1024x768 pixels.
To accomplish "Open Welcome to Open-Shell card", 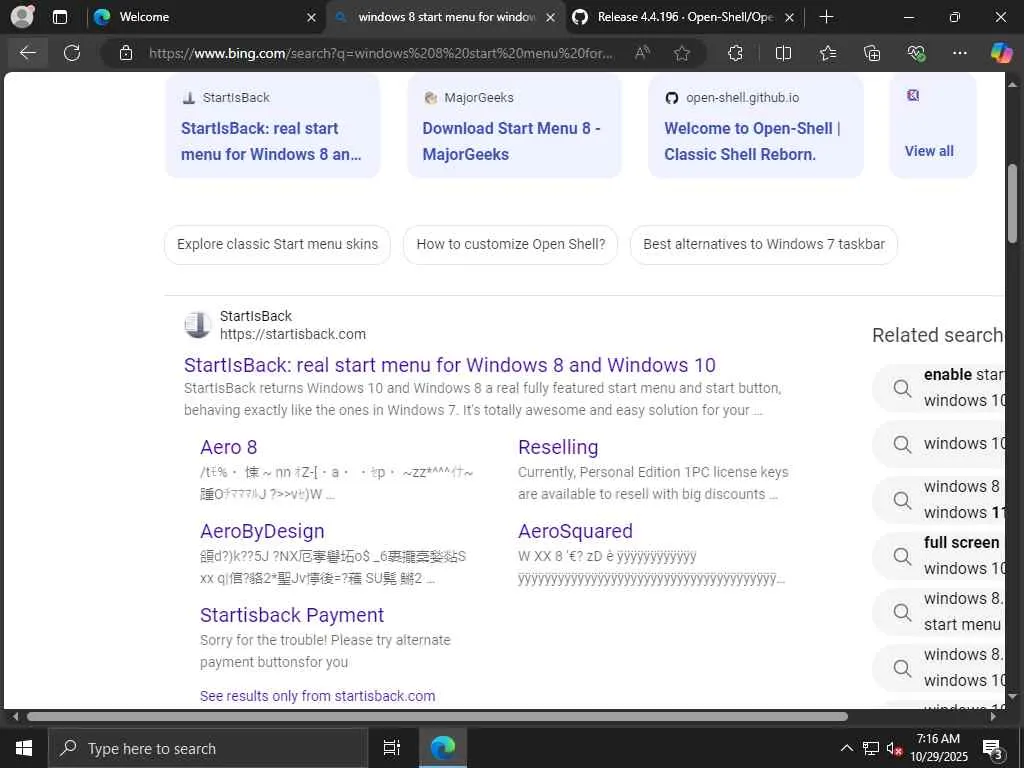I will pos(756,125).
